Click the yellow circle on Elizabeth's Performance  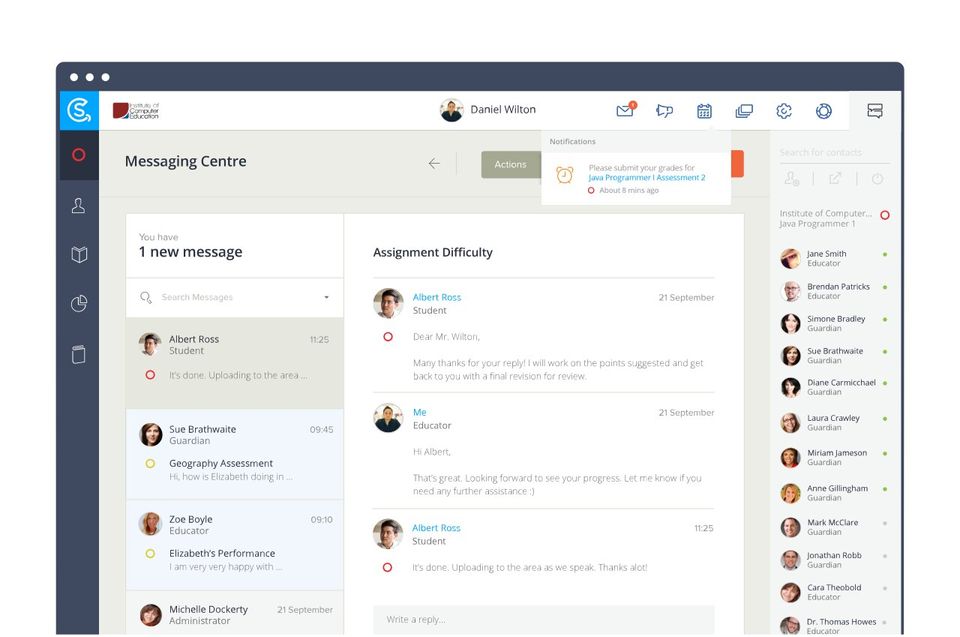click(x=150, y=554)
